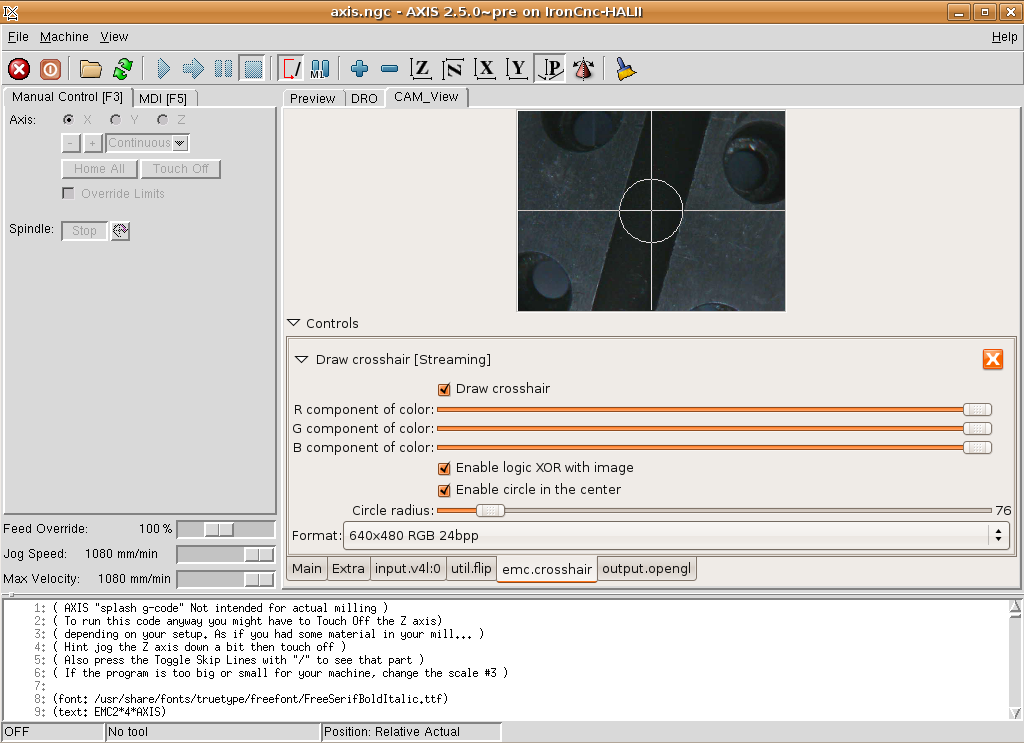The width and height of the screenshot is (1024, 743).
Task: Open a G-code file with folder icon
Action: [x=91, y=69]
